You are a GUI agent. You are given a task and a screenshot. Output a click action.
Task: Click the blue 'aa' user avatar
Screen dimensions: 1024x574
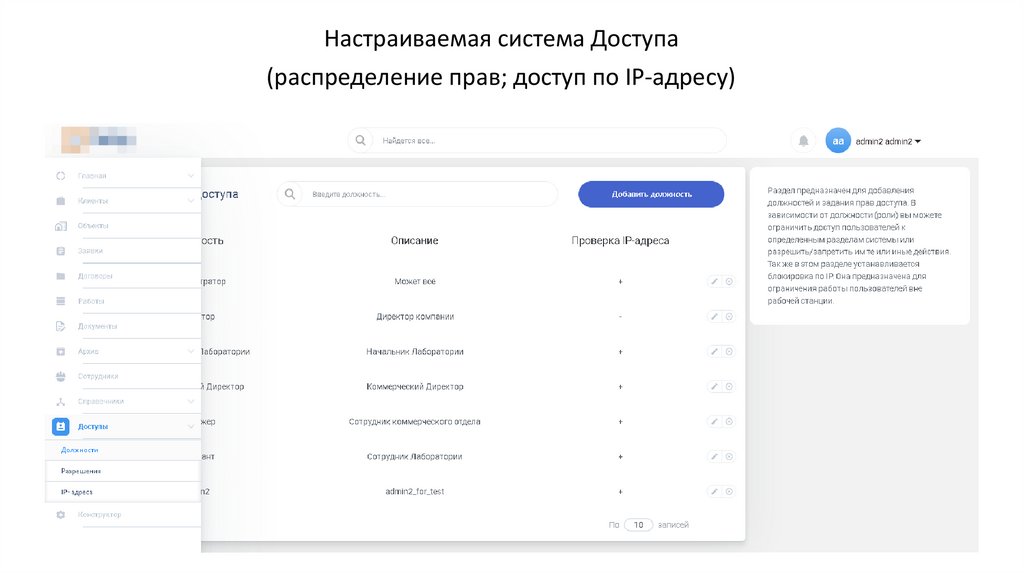click(x=838, y=140)
